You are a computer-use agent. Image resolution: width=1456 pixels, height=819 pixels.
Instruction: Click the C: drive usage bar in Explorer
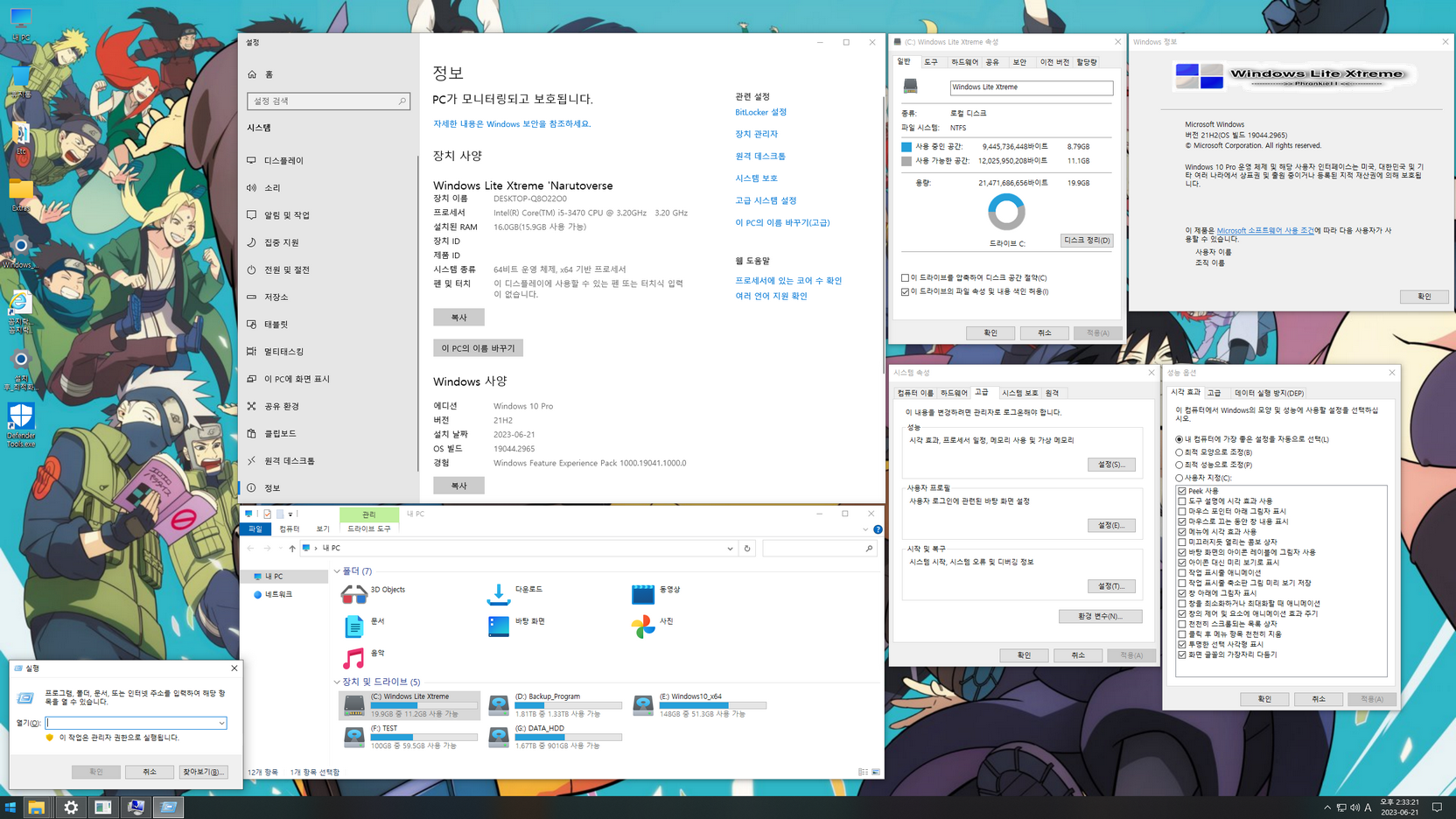[x=424, y=705]
